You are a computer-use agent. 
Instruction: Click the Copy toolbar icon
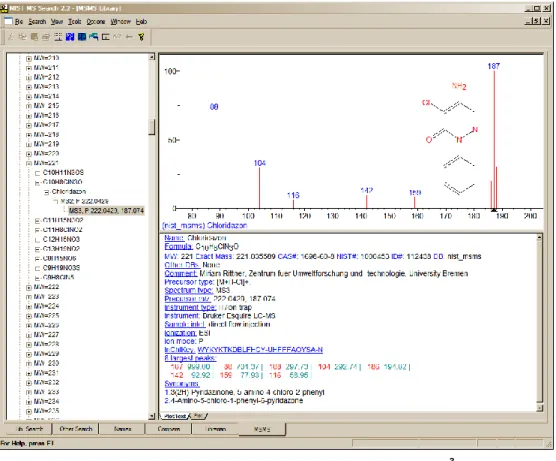coord(22,37)
